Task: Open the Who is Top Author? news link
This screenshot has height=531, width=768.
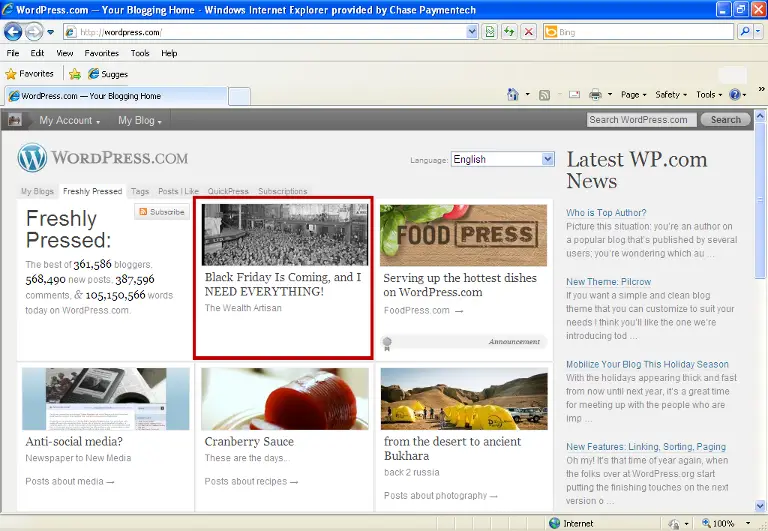Action: pos(606,213)
